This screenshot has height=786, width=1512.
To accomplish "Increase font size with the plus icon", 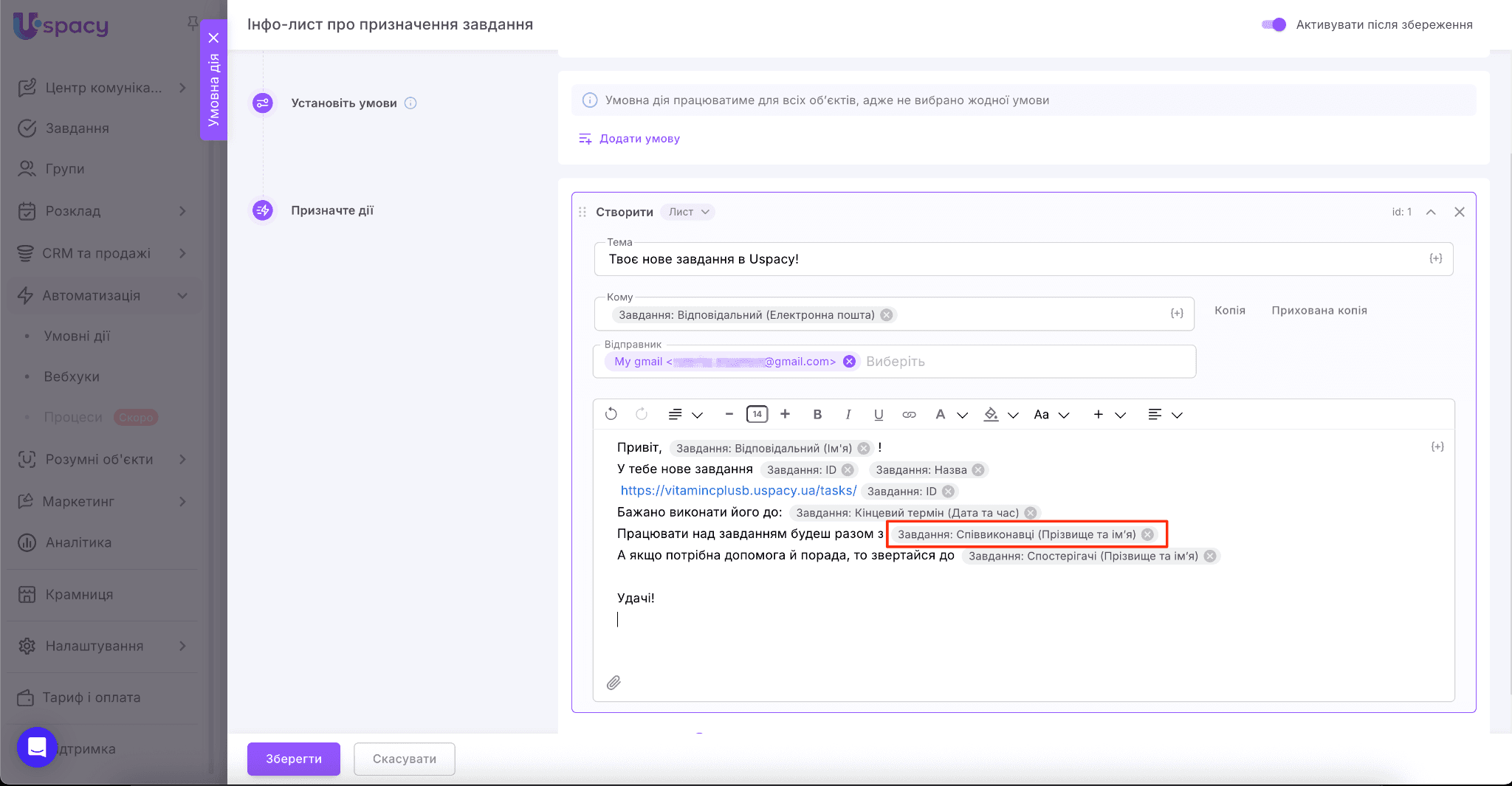I will [785, 414].
